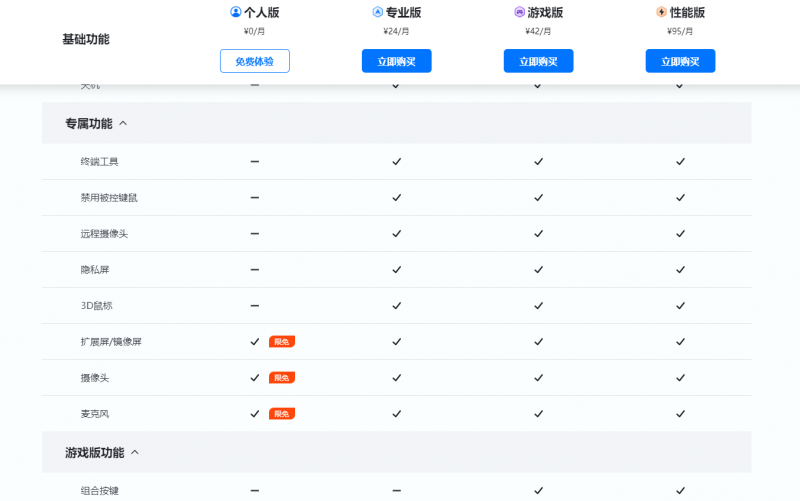The image size is (800, 501).
Task: Select the 禁用被控键鼠 feature label
Action: click(x=109, y=198)
